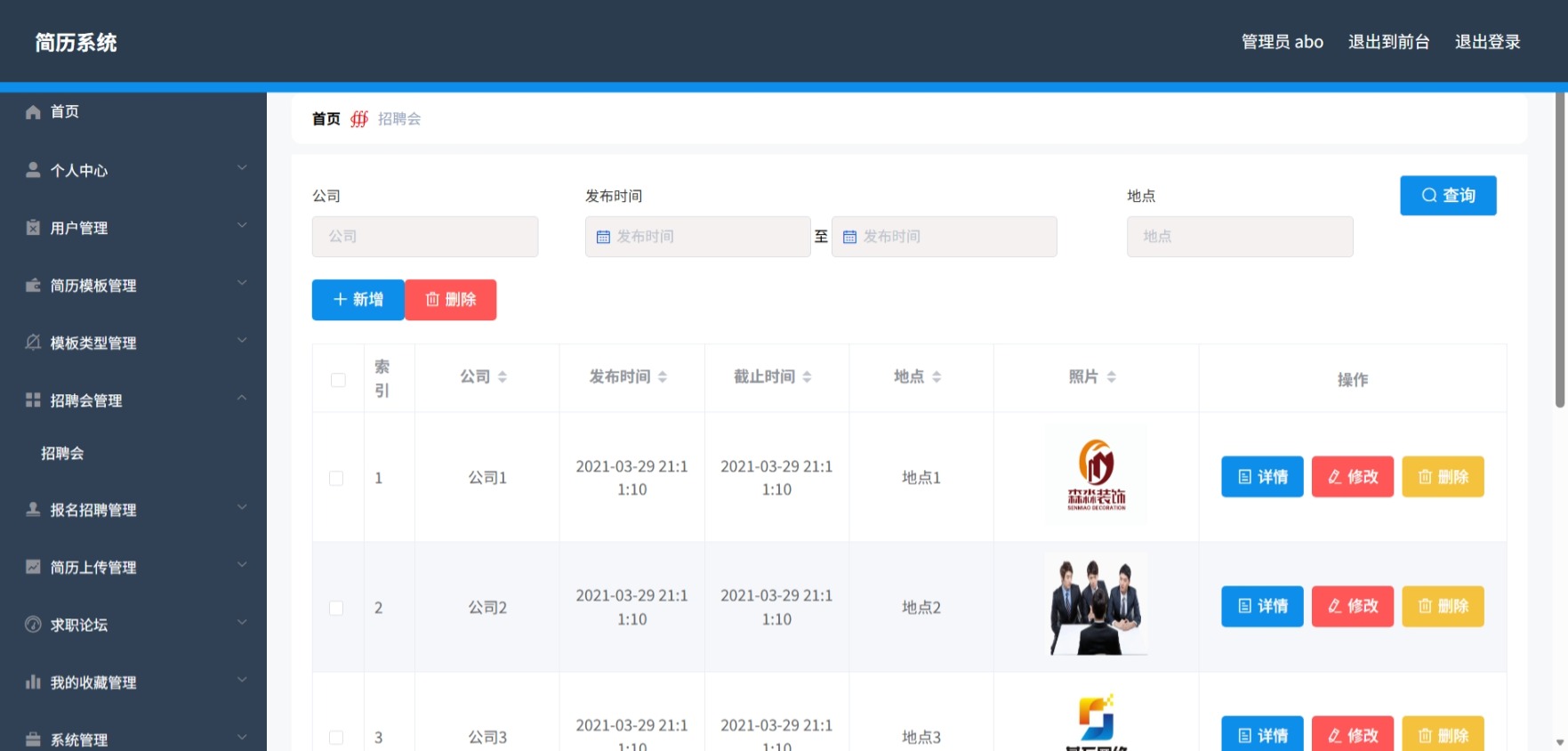Click the icon beside 模板类型管理

tap(33, 343)
